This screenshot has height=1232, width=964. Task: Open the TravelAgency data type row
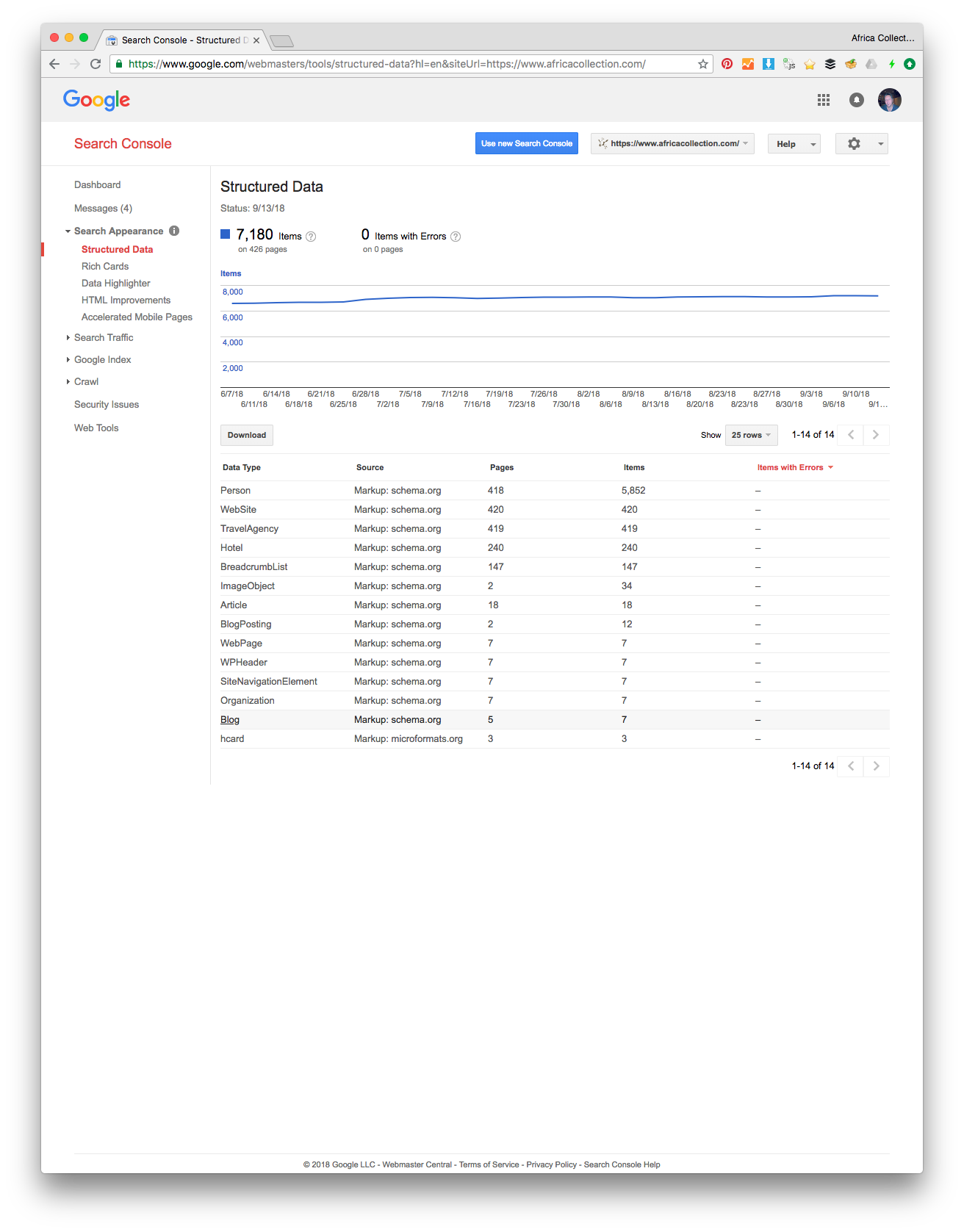[x=555, y=529]
